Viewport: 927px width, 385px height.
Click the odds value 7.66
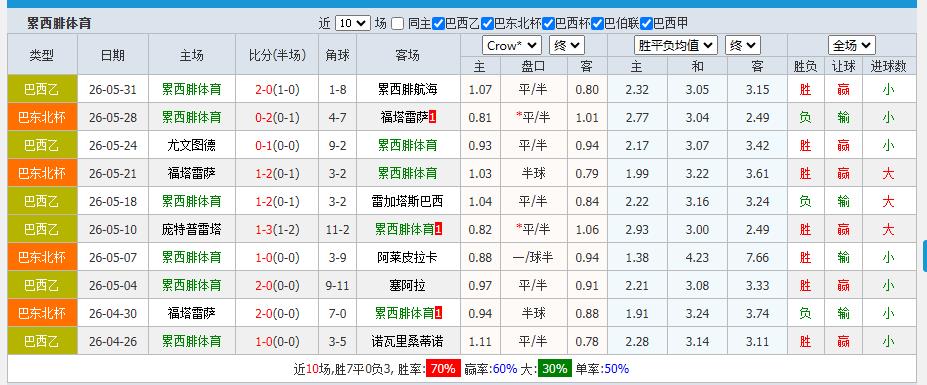[x=757, y=257]
